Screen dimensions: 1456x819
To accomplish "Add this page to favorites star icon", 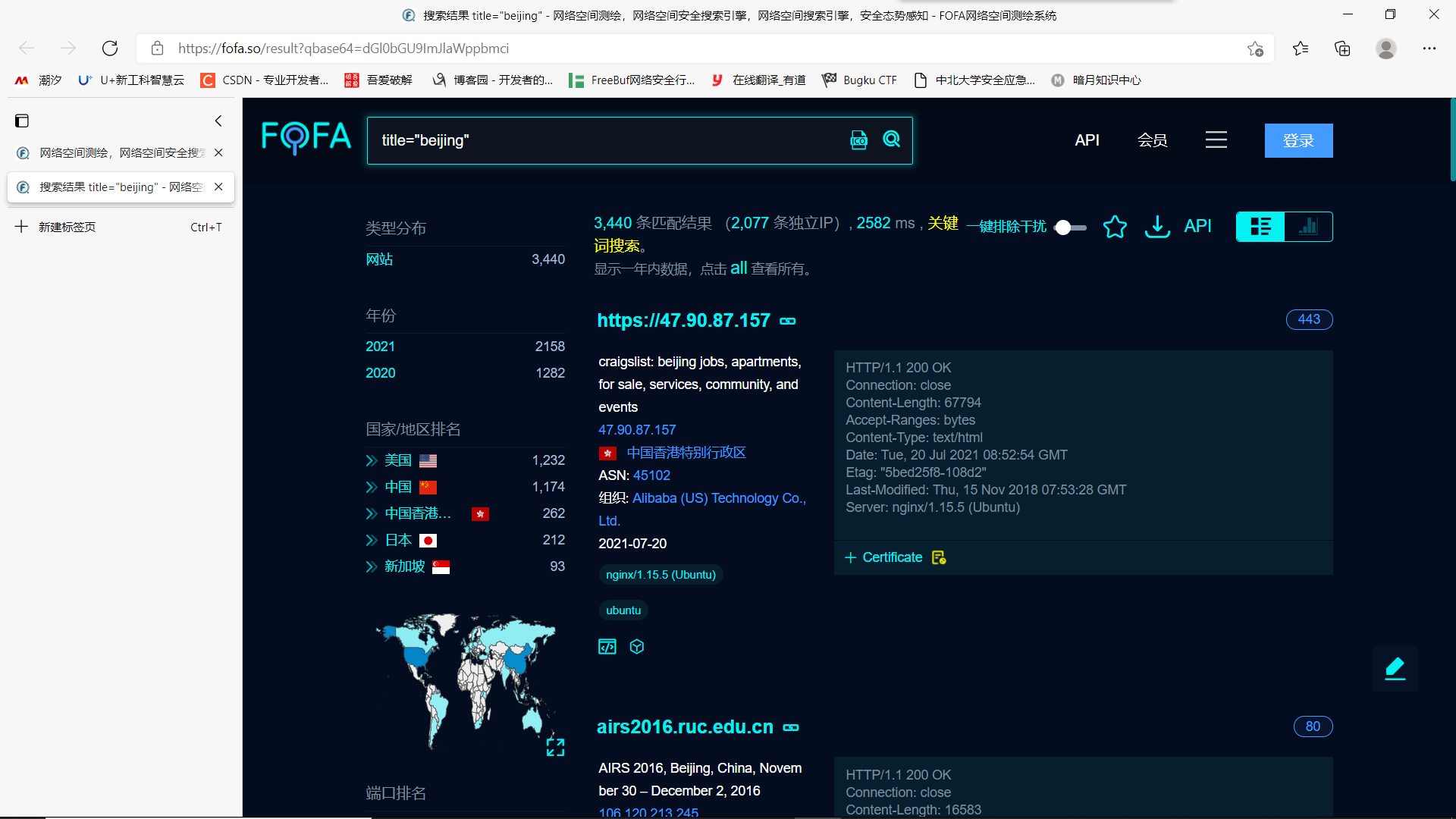I will coord(1255,49).
